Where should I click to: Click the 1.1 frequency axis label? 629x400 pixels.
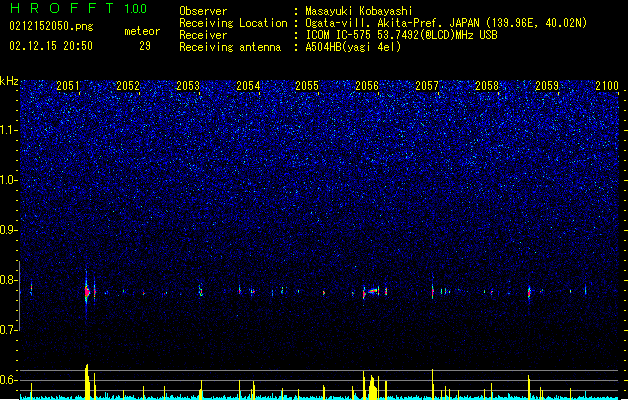click(9, 130)
